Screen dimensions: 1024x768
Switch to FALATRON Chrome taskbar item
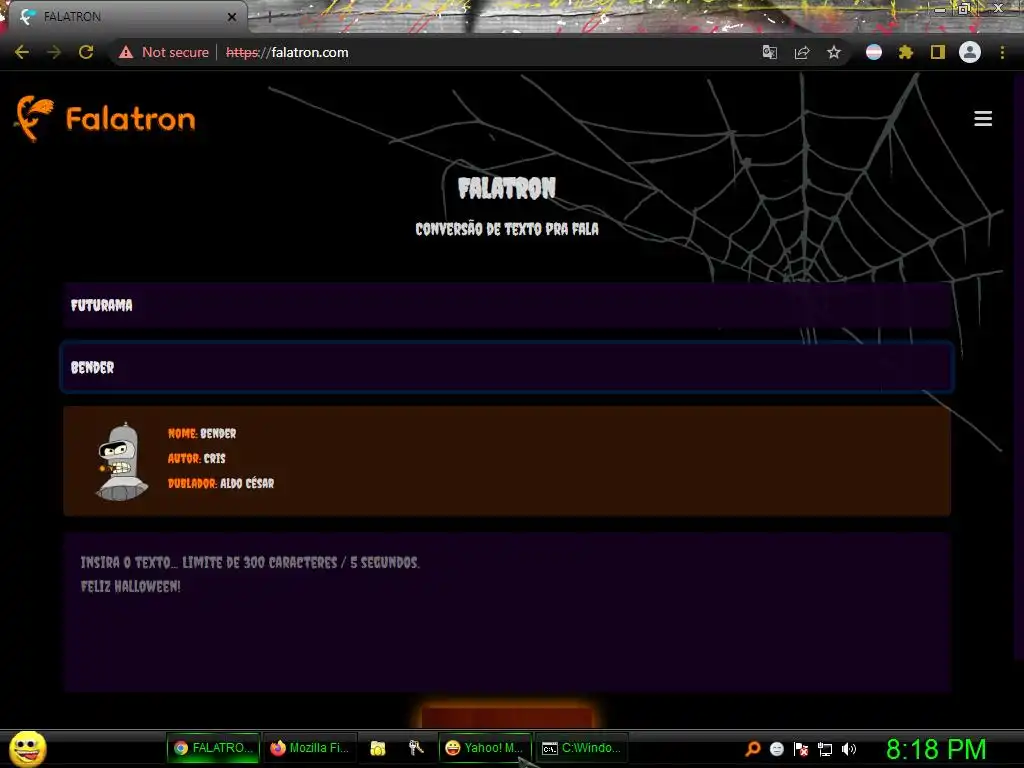click(213, 748)
